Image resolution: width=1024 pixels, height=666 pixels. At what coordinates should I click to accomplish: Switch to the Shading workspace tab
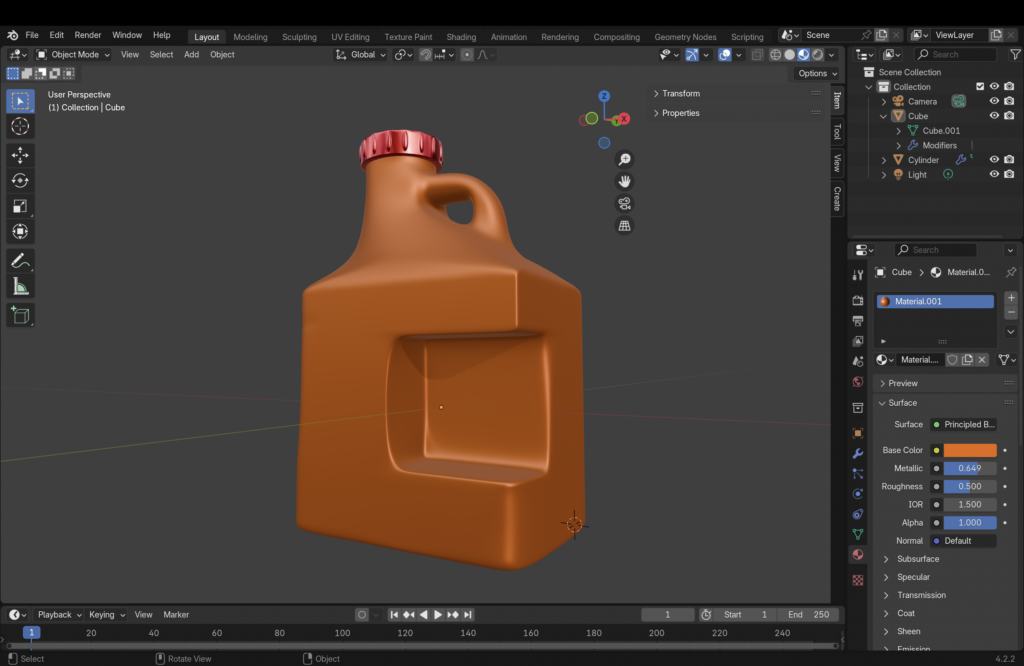point(461,37)
